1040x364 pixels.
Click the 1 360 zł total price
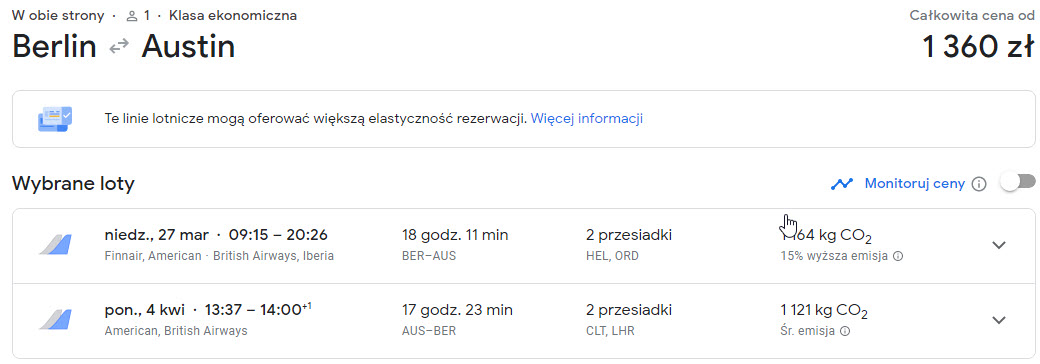click(978, 47)
